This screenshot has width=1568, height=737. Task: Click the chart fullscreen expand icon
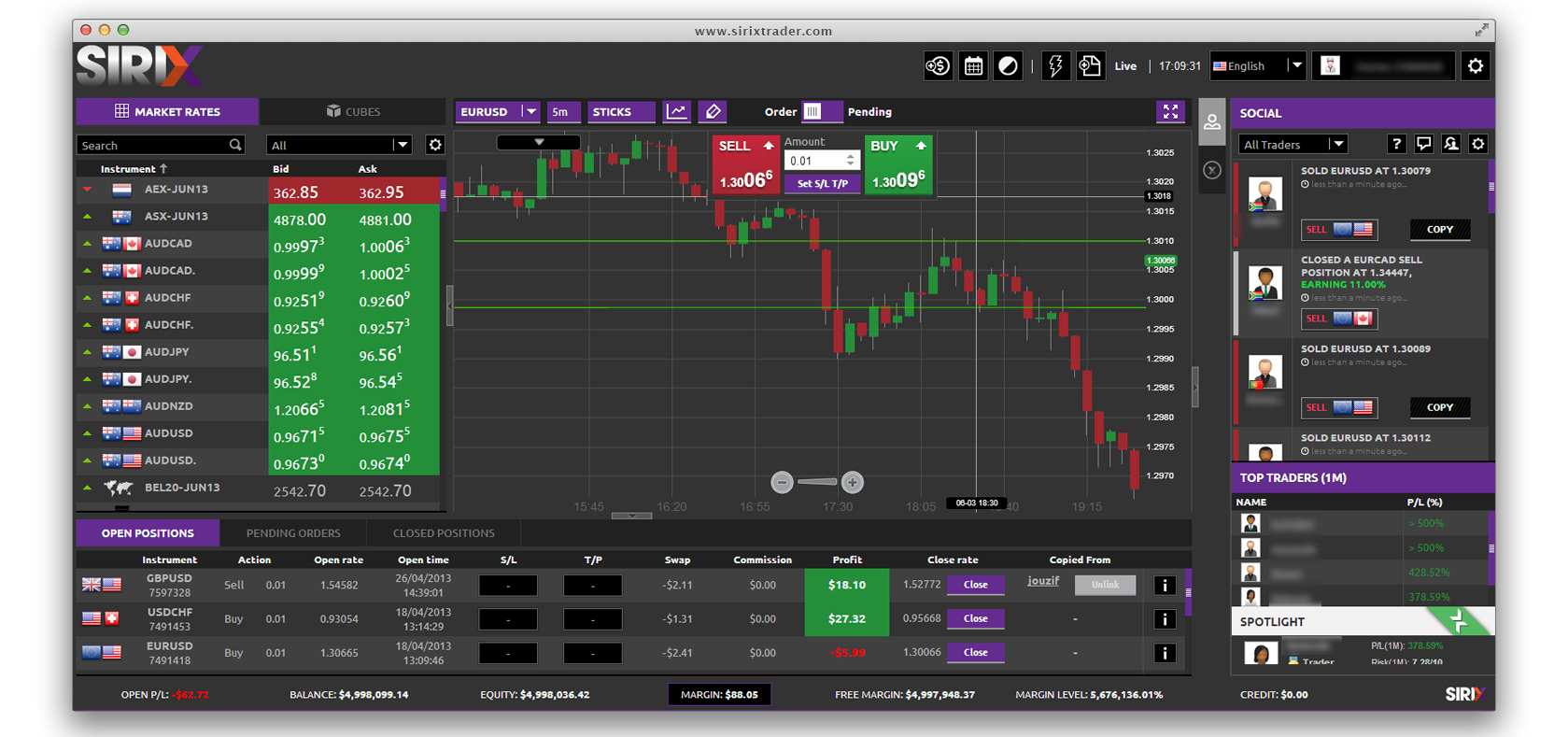point(1170,112)
